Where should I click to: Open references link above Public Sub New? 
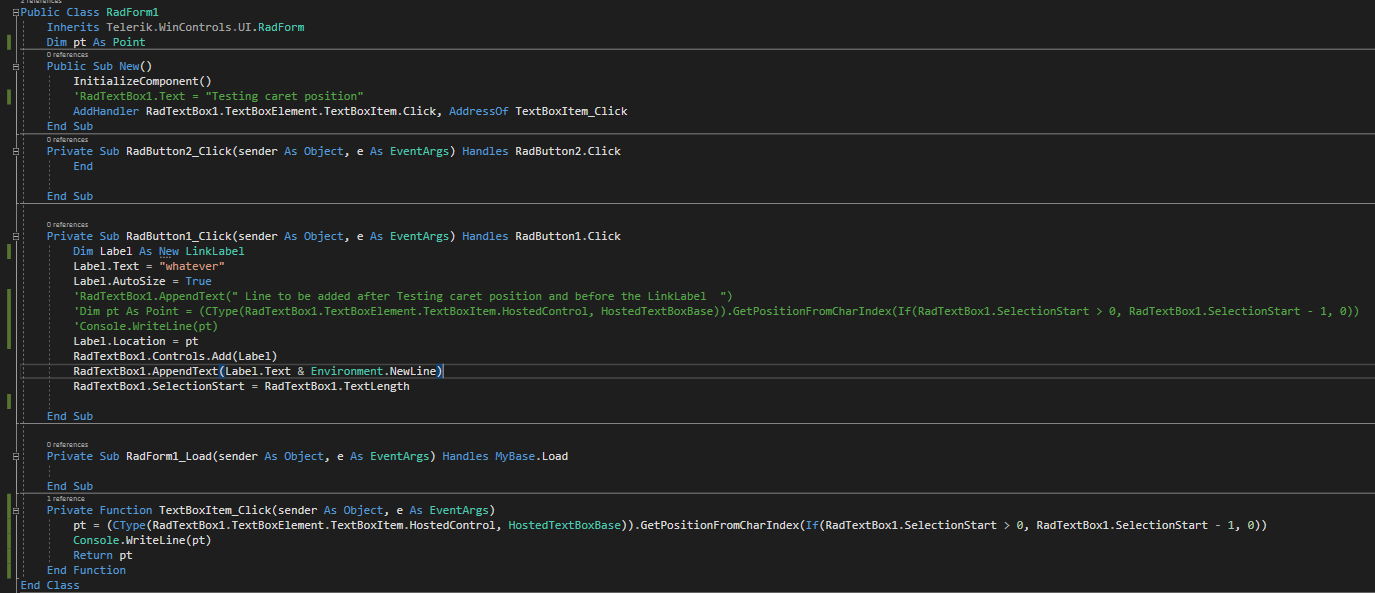[x=67, y=54]
